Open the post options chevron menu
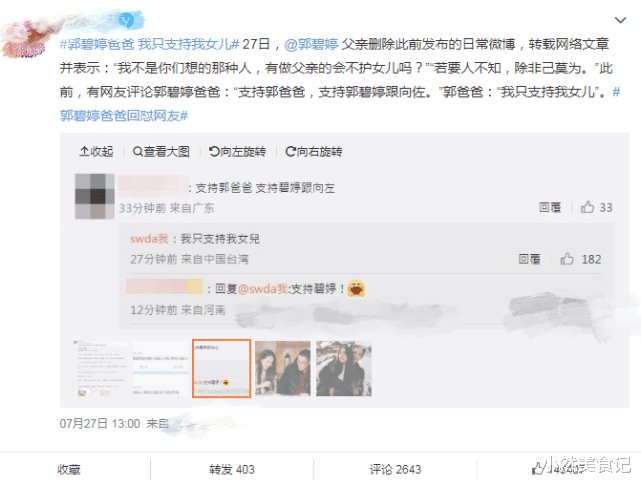The height and width of the screenshot is (486, 641). [620, 20]
